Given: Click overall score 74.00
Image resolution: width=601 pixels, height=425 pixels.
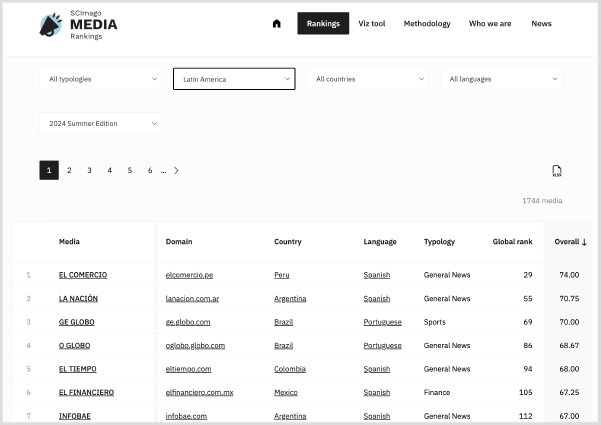Looking at the screenshot, I should (569, 275).
